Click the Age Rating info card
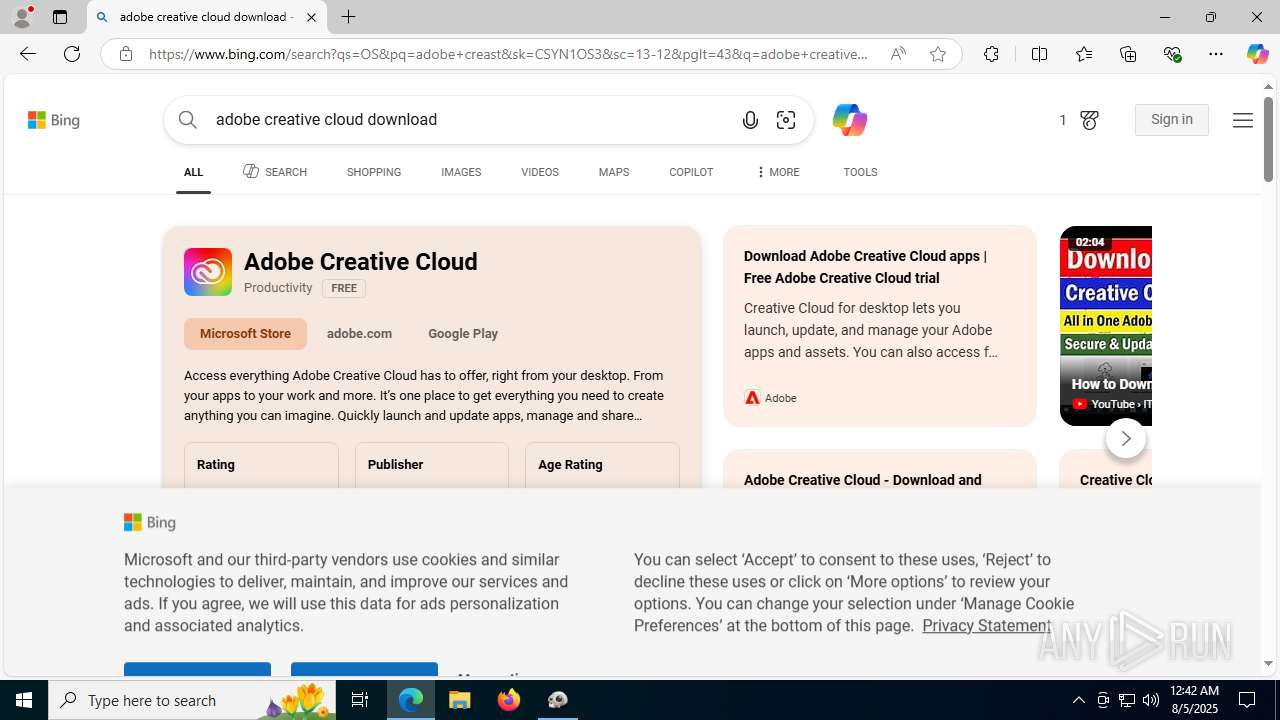This screenshot has width=1280, height=720. coord(602,466)
